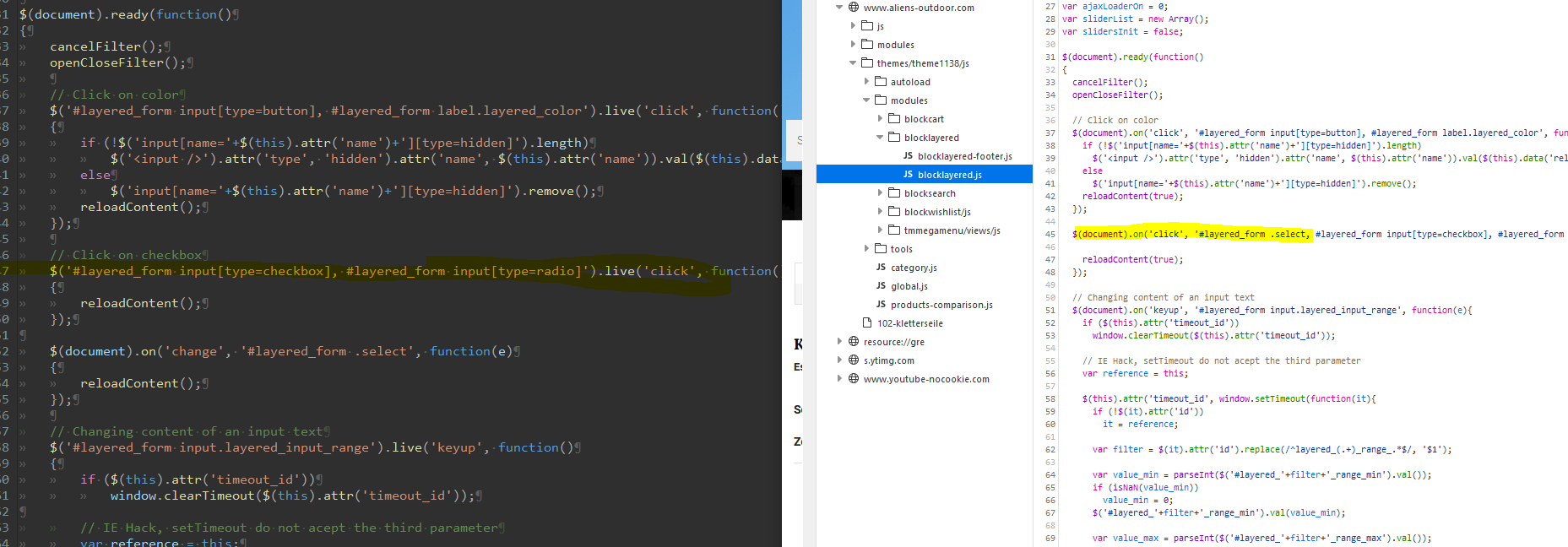Expand the tmmegamenu/views/js folder arrow
1568x547 pixels.
pyautogui.click(x=880, y=230)
